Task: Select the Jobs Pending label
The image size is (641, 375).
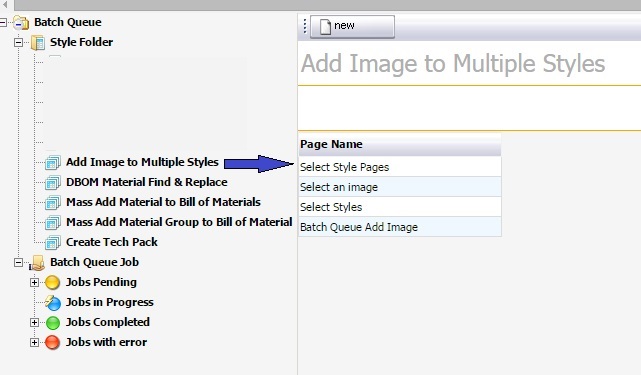Action: tap(101, 282)
